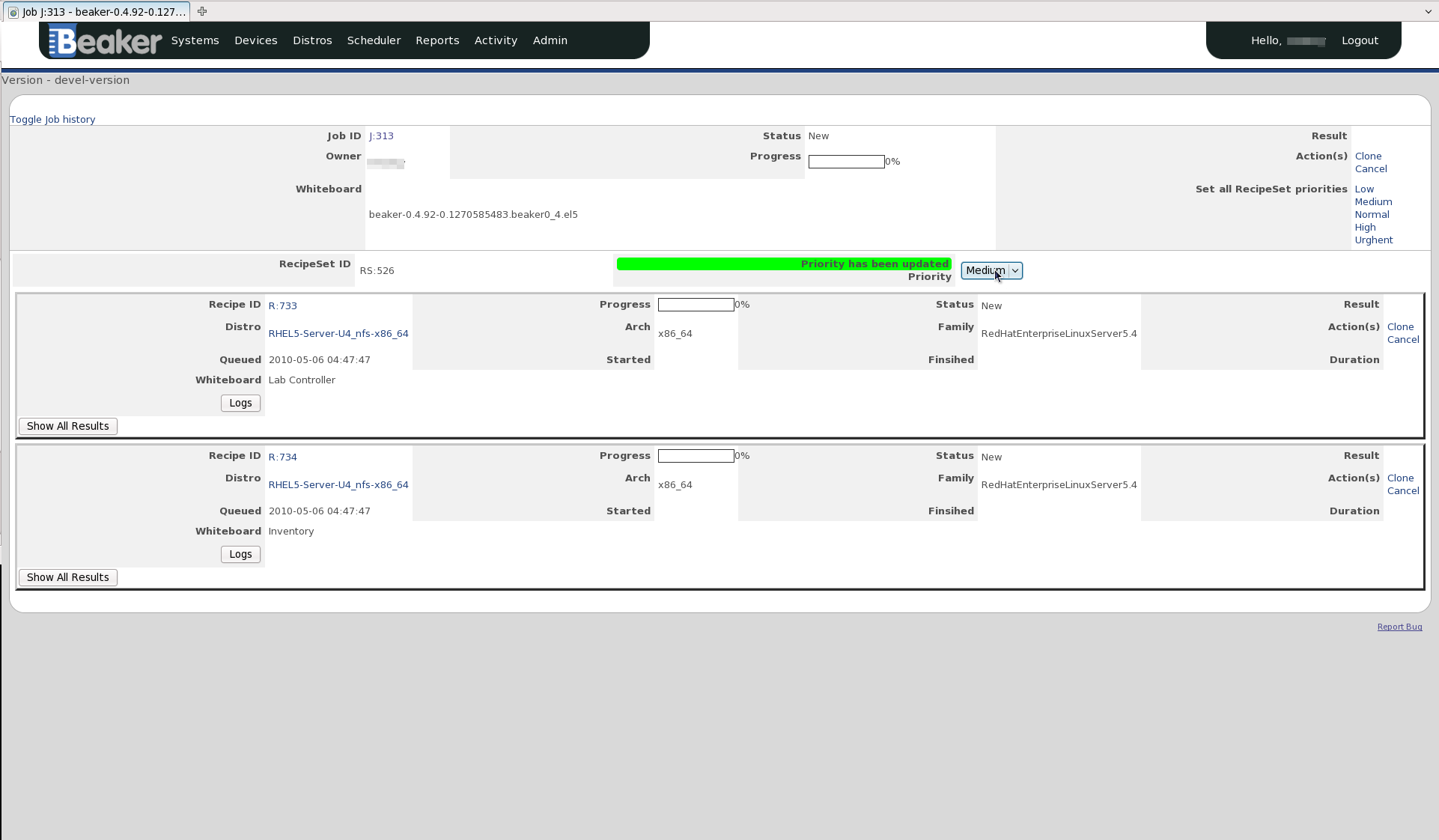Open the Scheduler menu
This screenshot has width=1439, height=840.
pos(374,40)
